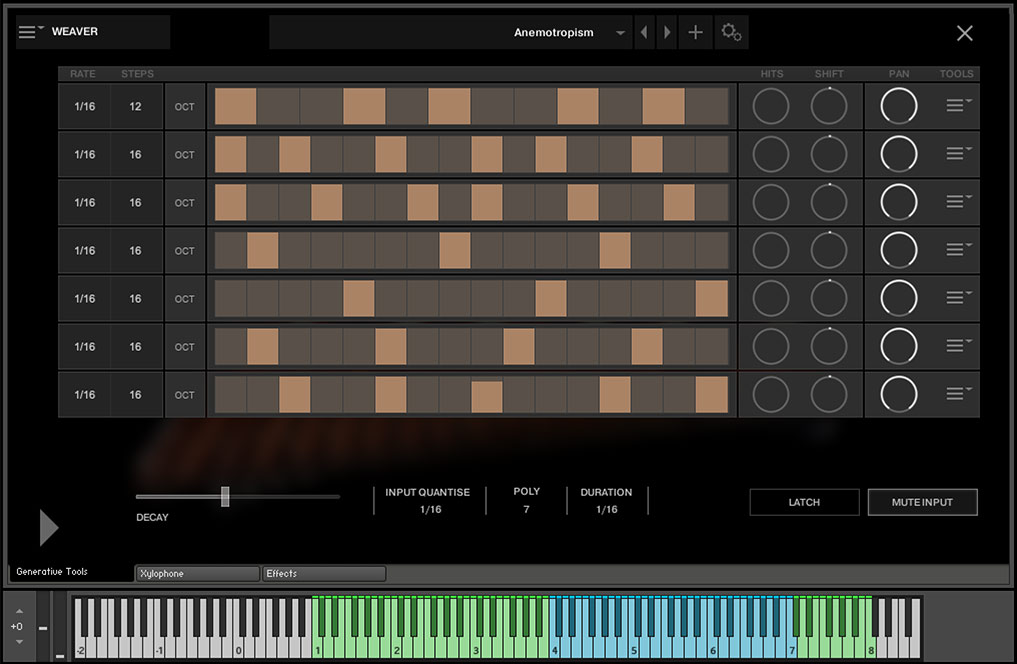Click the preset settings gear icon
The image size is (1017, 664).
(x=731, y=33)
